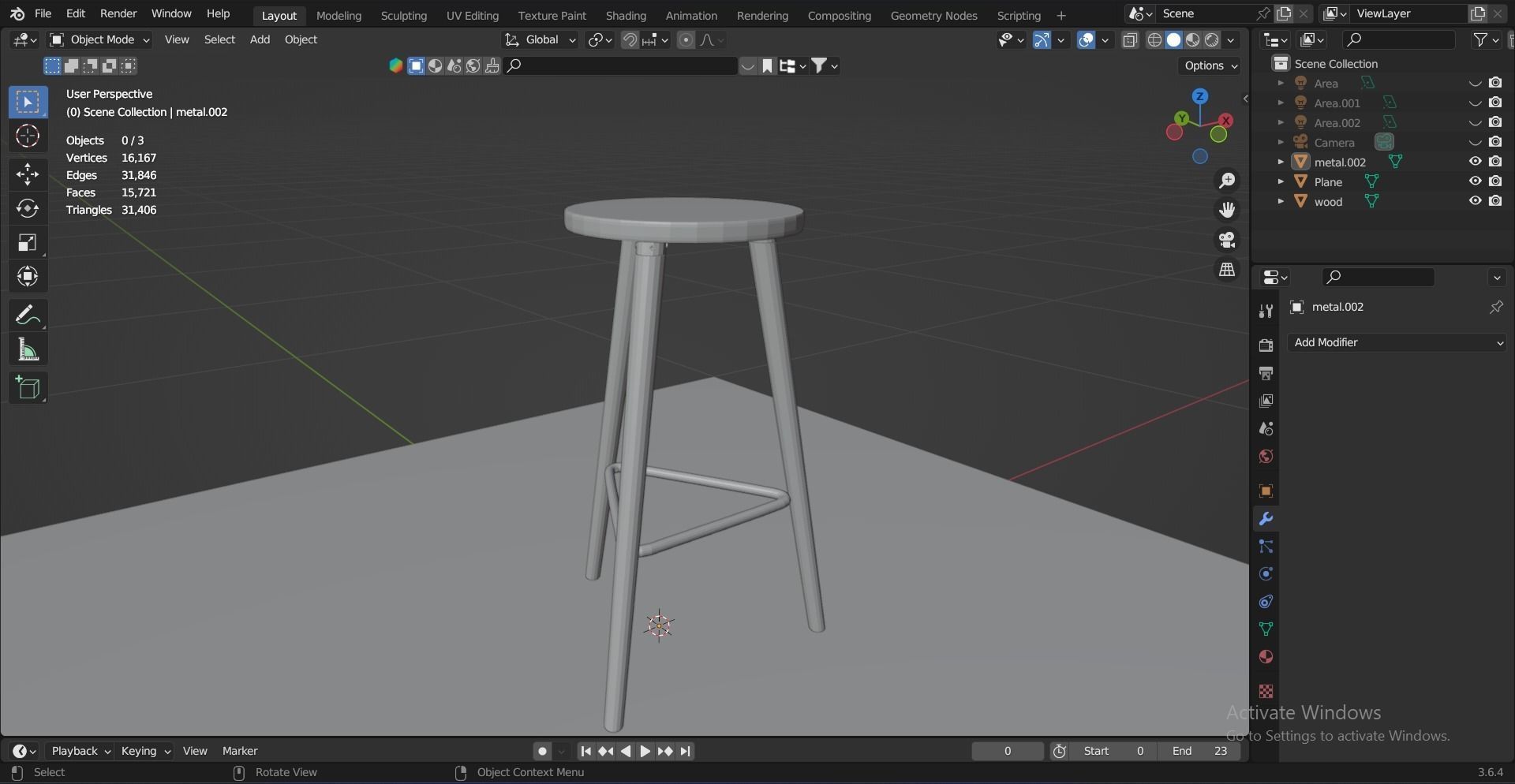Jump to the start frame

click(x=585, y=752)
